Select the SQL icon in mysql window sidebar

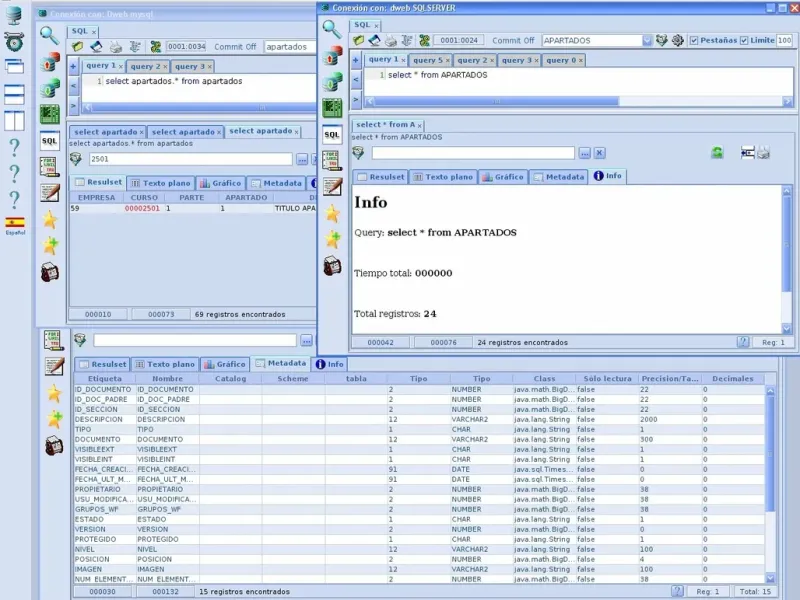49,141
